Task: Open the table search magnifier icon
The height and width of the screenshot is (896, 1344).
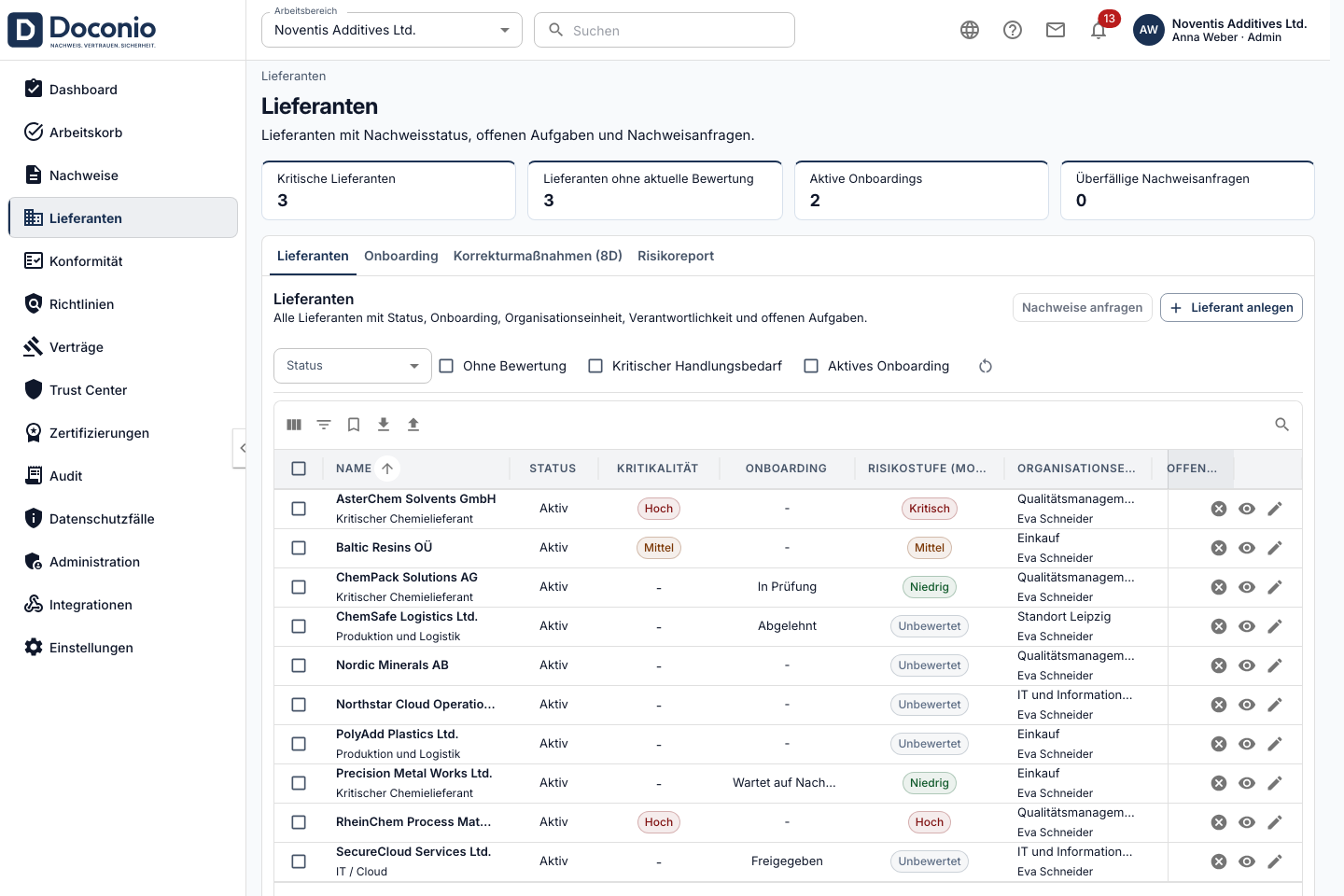Action: click(1282, 425)
